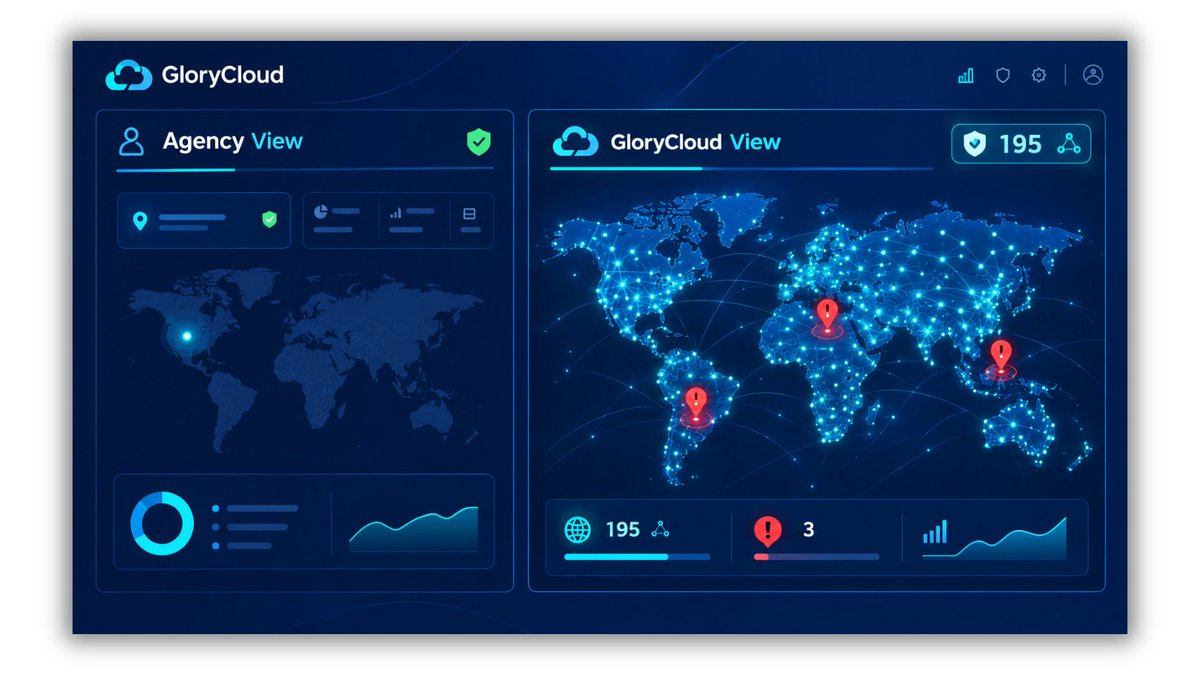Image resolution: width=1200 pixels, height=675 pixels.
Task: Select the GloryCloud View tab title
Action: click(695, 142)
